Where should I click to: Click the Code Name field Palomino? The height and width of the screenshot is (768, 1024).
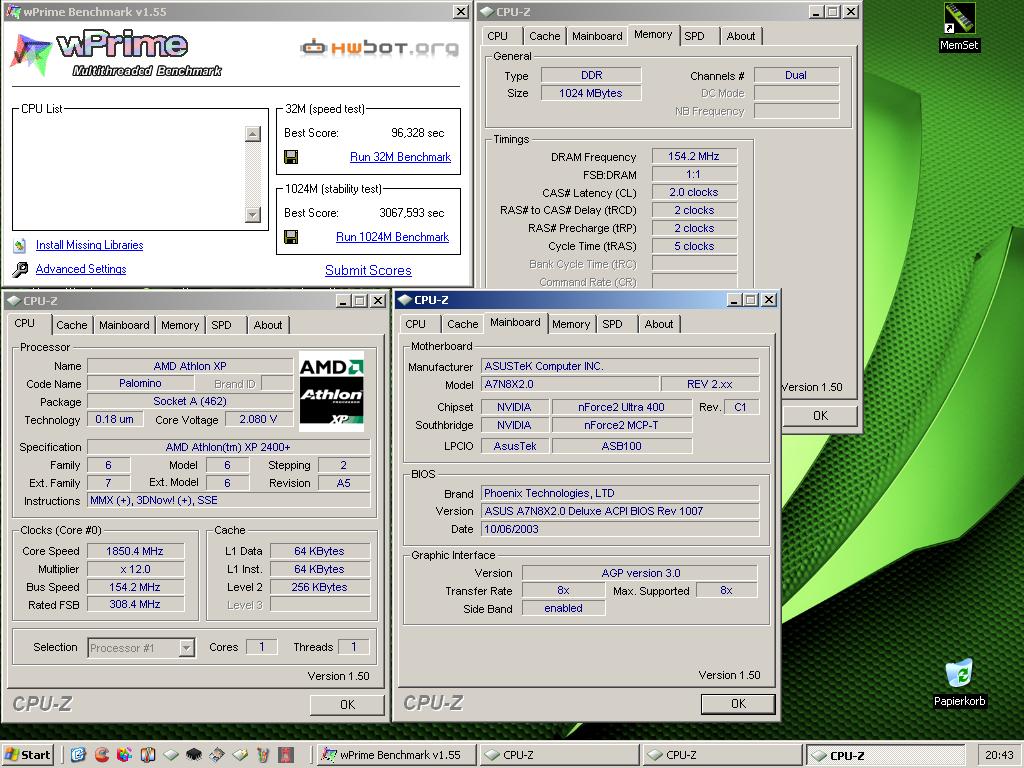(x=140, y=383)
